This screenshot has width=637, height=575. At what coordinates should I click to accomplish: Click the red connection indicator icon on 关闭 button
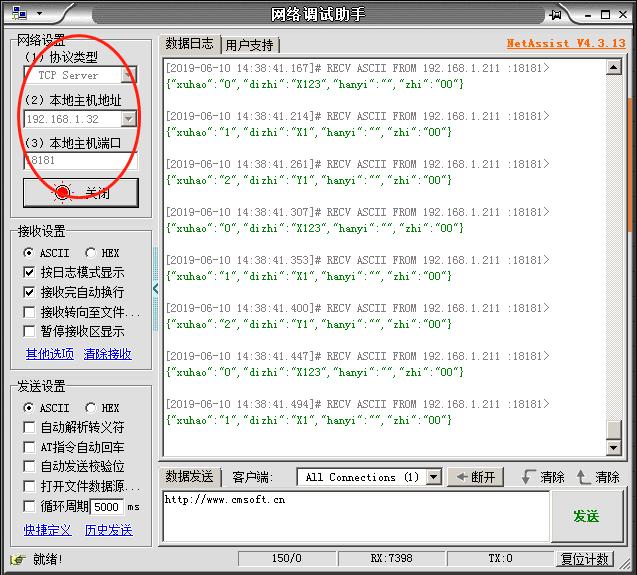63,192
